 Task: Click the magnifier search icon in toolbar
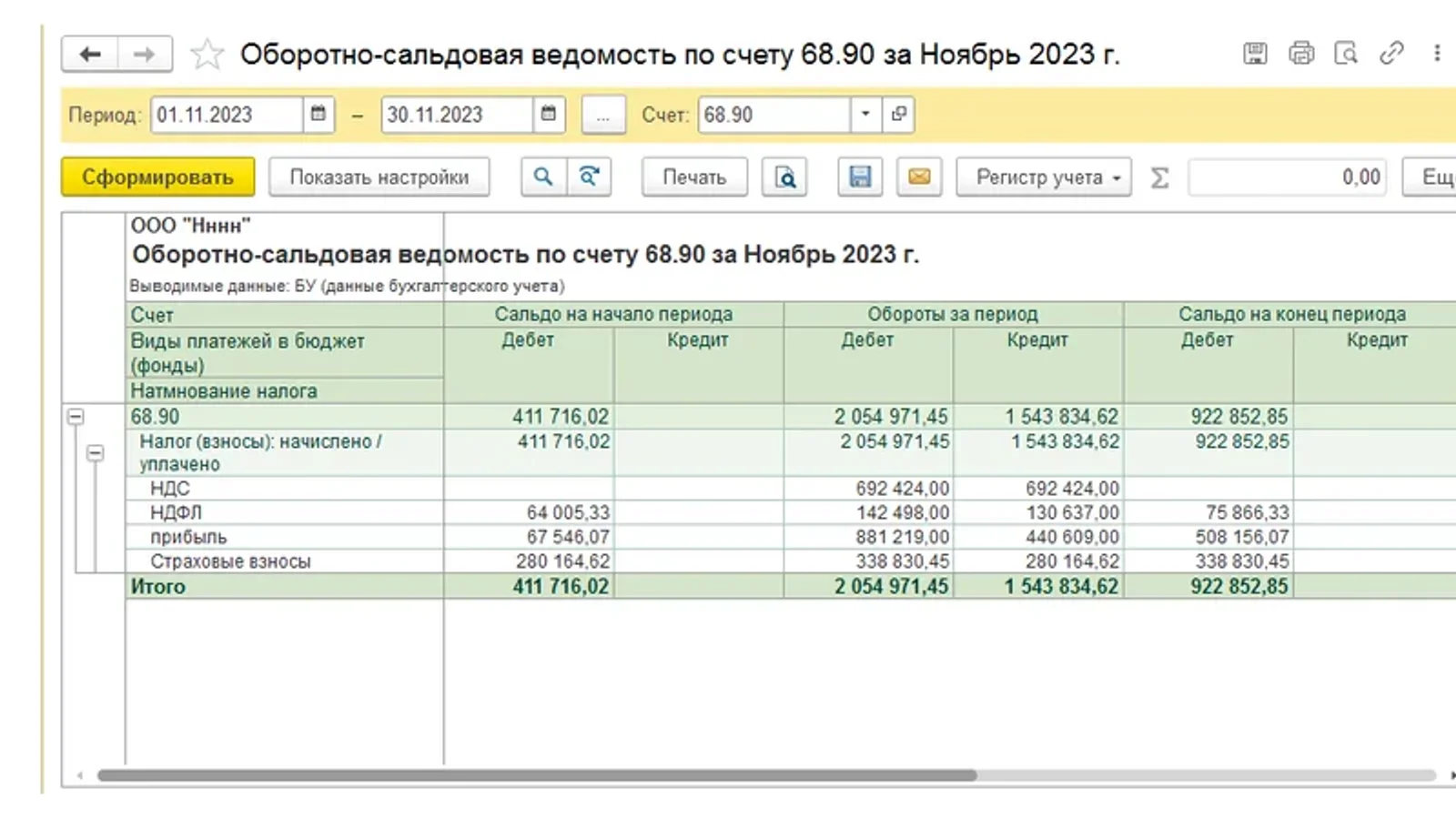[x=543, y=177]
